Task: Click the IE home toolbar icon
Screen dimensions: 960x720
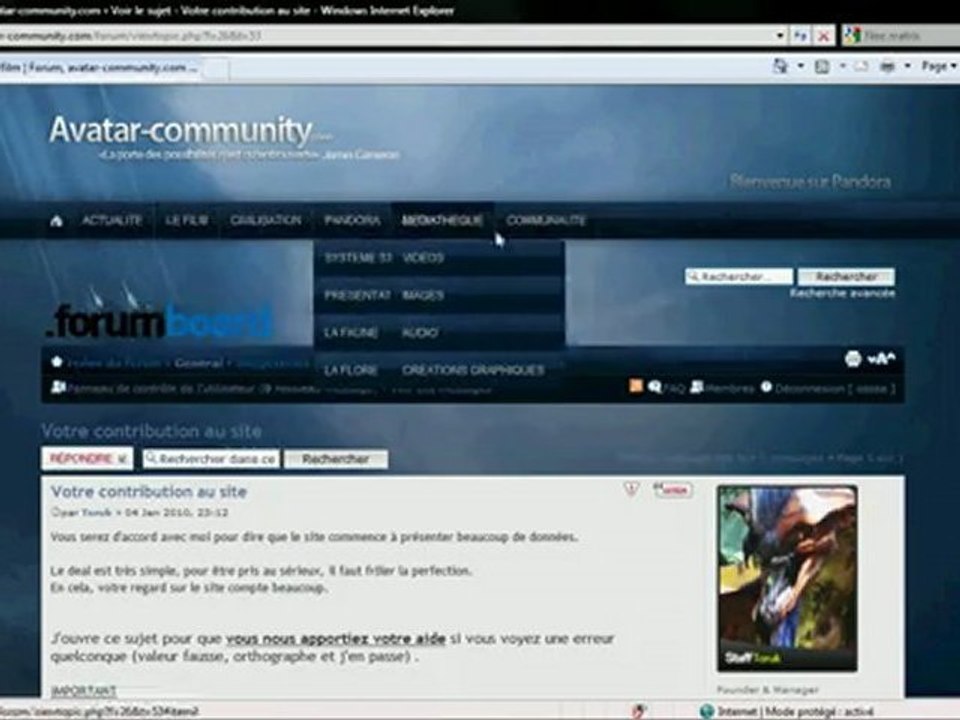Action: [781, 66]
